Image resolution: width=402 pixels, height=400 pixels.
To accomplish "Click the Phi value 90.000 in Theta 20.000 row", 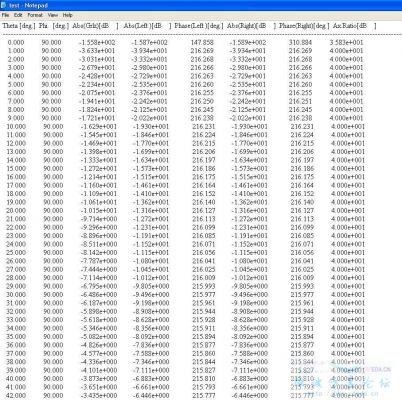I will click(x=53, y=211).
